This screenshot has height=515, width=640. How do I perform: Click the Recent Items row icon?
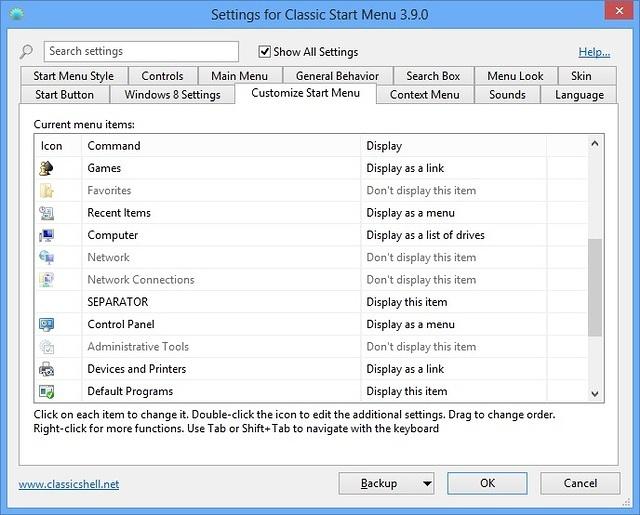(46, 213)
